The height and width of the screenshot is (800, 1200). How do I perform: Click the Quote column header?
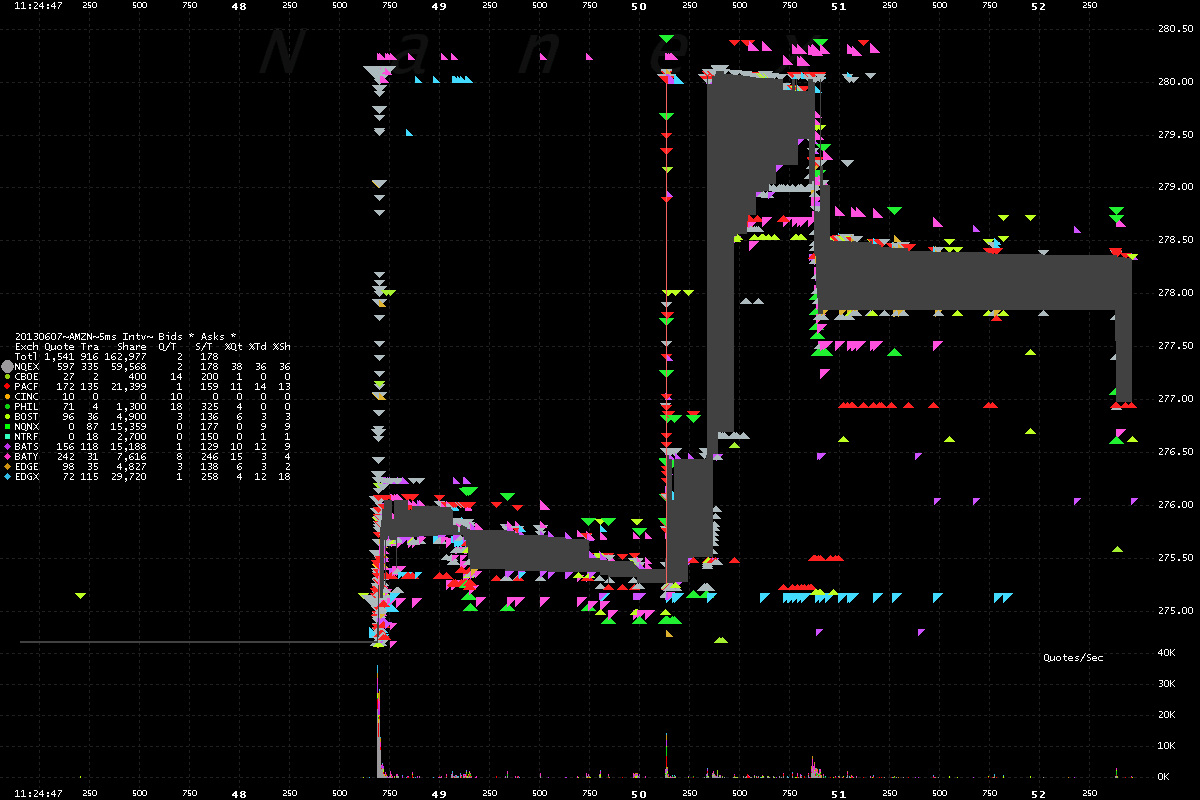pyautogui.click(x=58, y=346)
